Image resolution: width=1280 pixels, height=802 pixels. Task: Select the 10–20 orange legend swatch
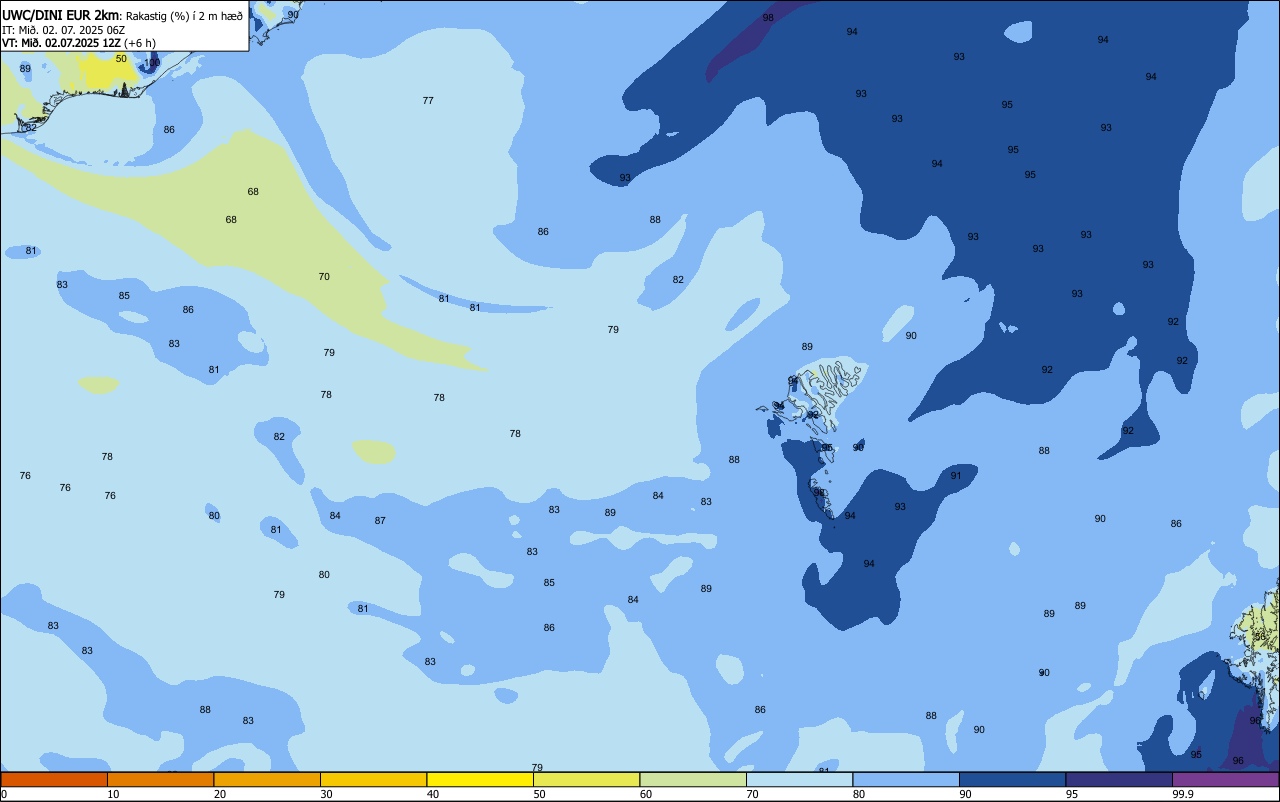pos(160,779)
